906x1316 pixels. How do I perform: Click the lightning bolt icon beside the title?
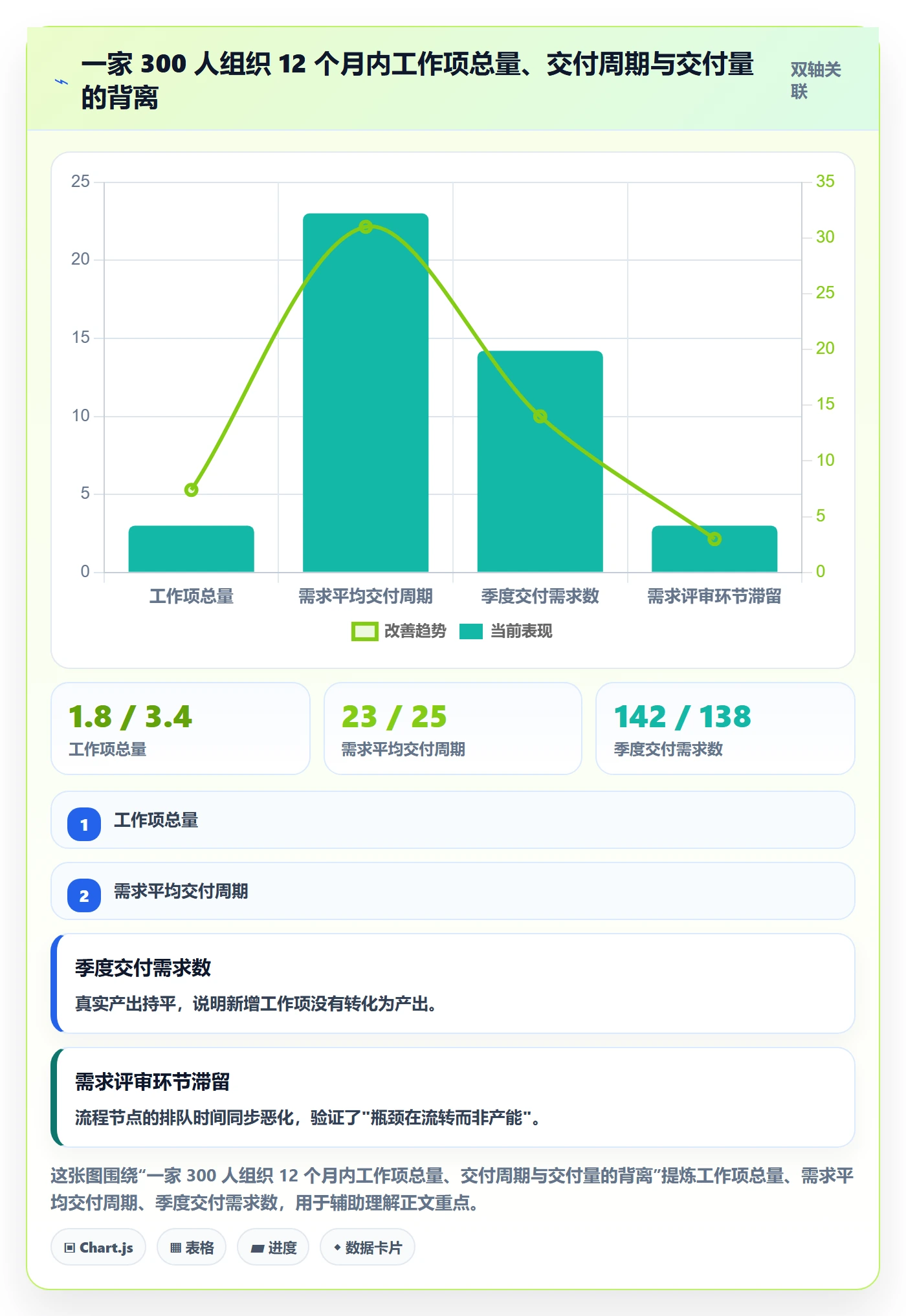[61, 82]
